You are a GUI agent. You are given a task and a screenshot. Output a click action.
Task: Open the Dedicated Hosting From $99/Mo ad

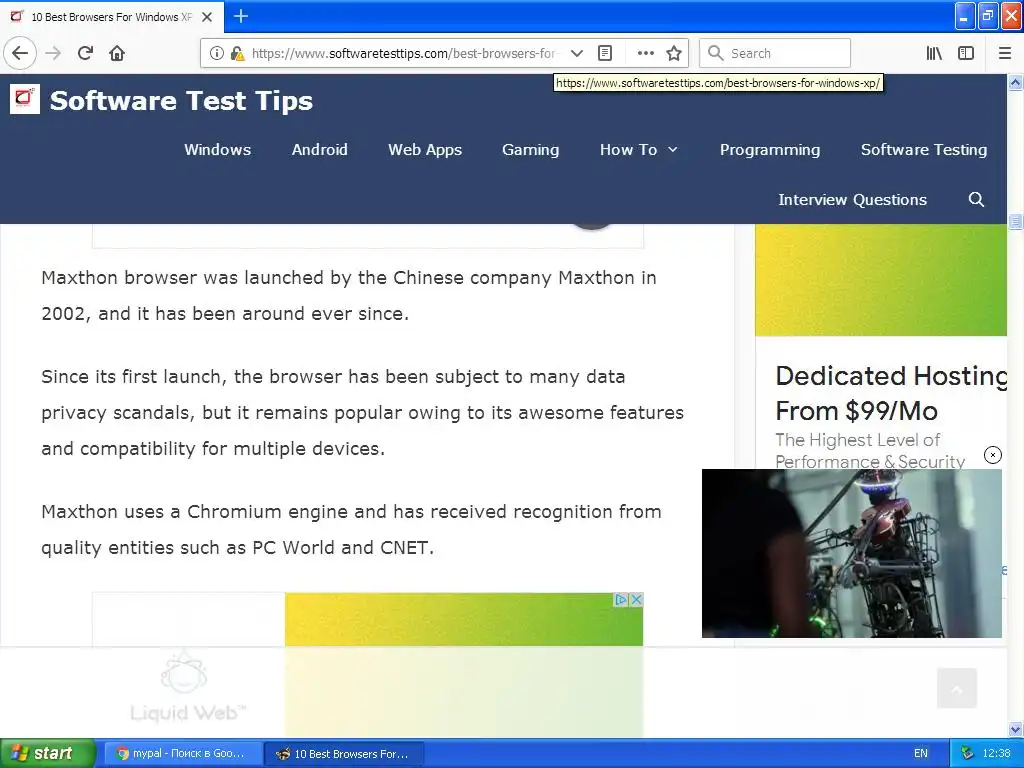click(891, 393)
